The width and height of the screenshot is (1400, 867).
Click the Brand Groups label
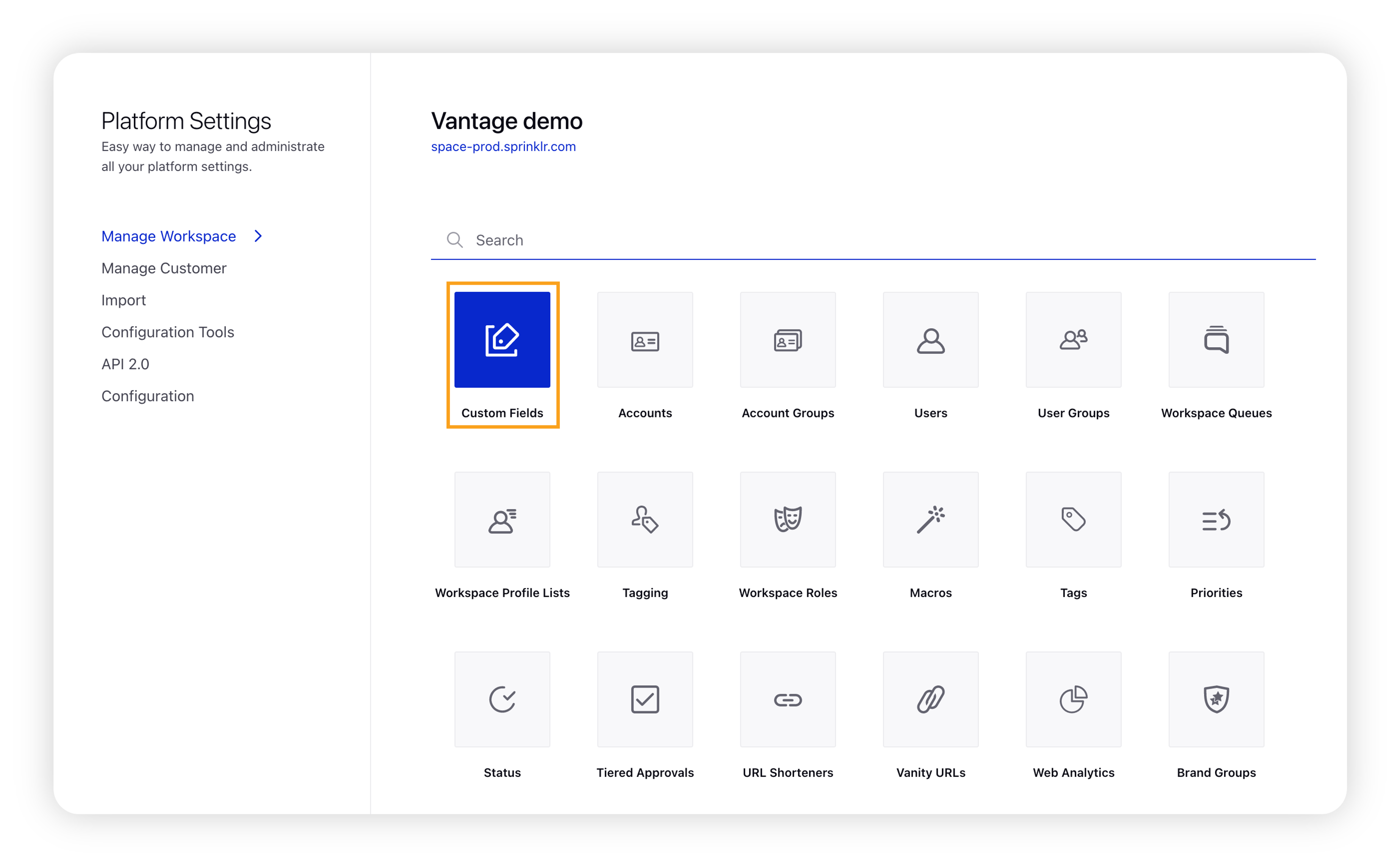coord(1216,772)
